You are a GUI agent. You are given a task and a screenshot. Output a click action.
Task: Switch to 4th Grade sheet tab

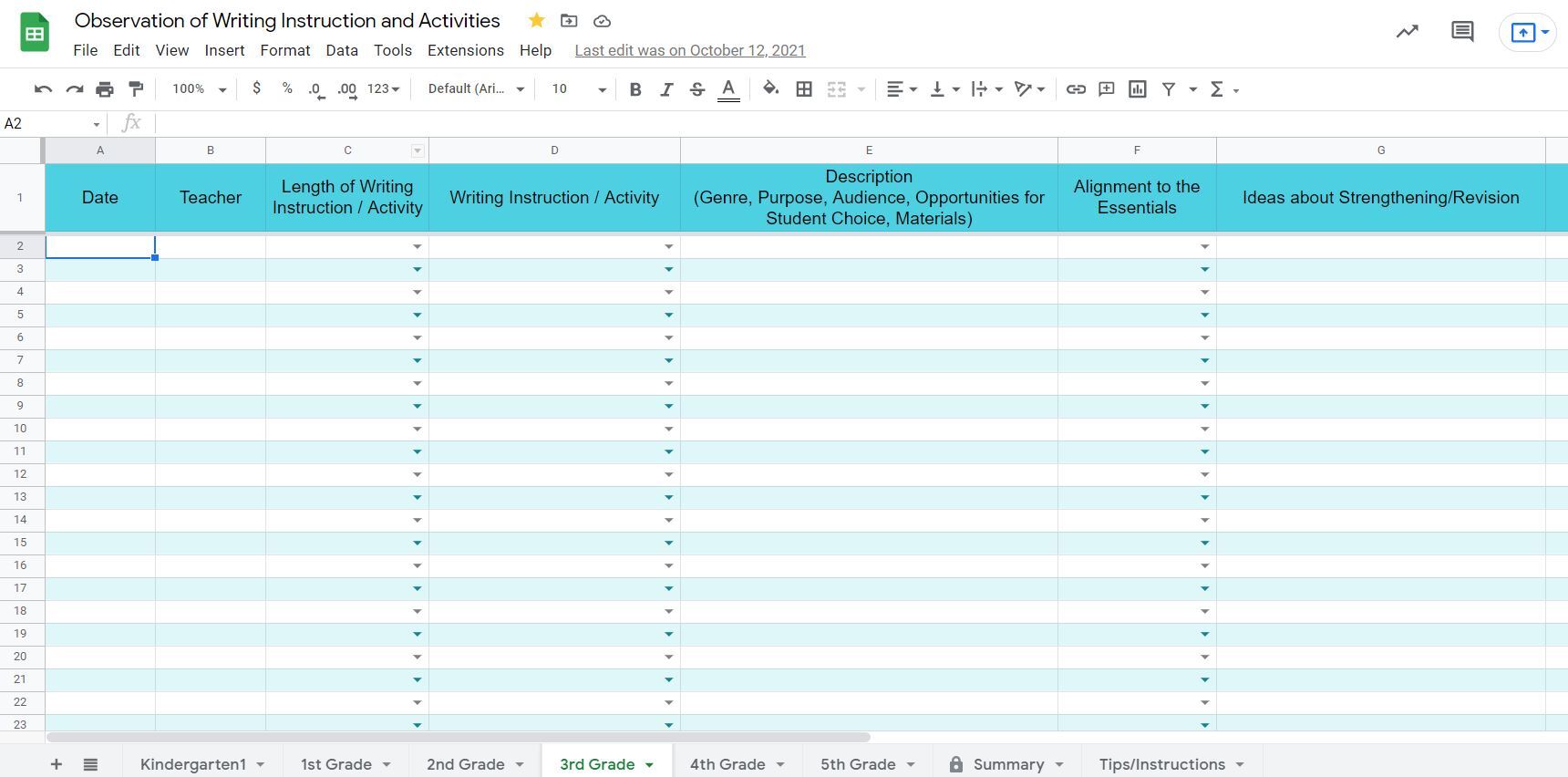point(727,764)
